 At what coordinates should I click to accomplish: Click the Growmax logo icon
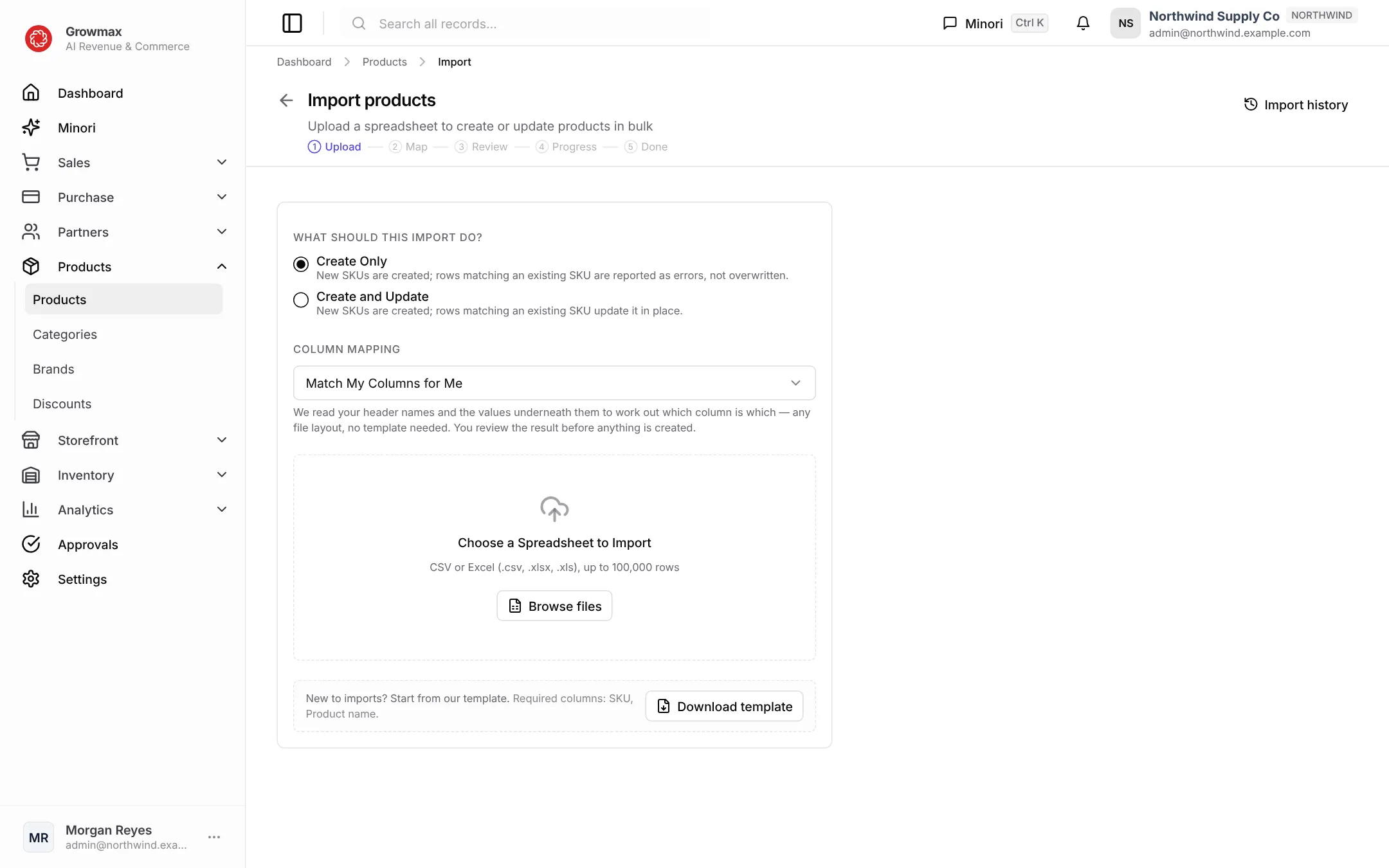click(x=39, y=39)
